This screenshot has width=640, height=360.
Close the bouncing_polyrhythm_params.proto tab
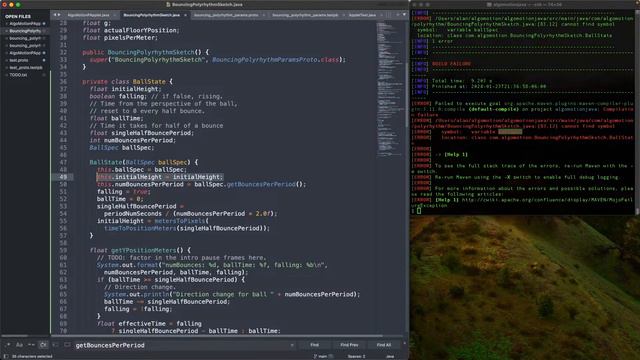[264, 15]
